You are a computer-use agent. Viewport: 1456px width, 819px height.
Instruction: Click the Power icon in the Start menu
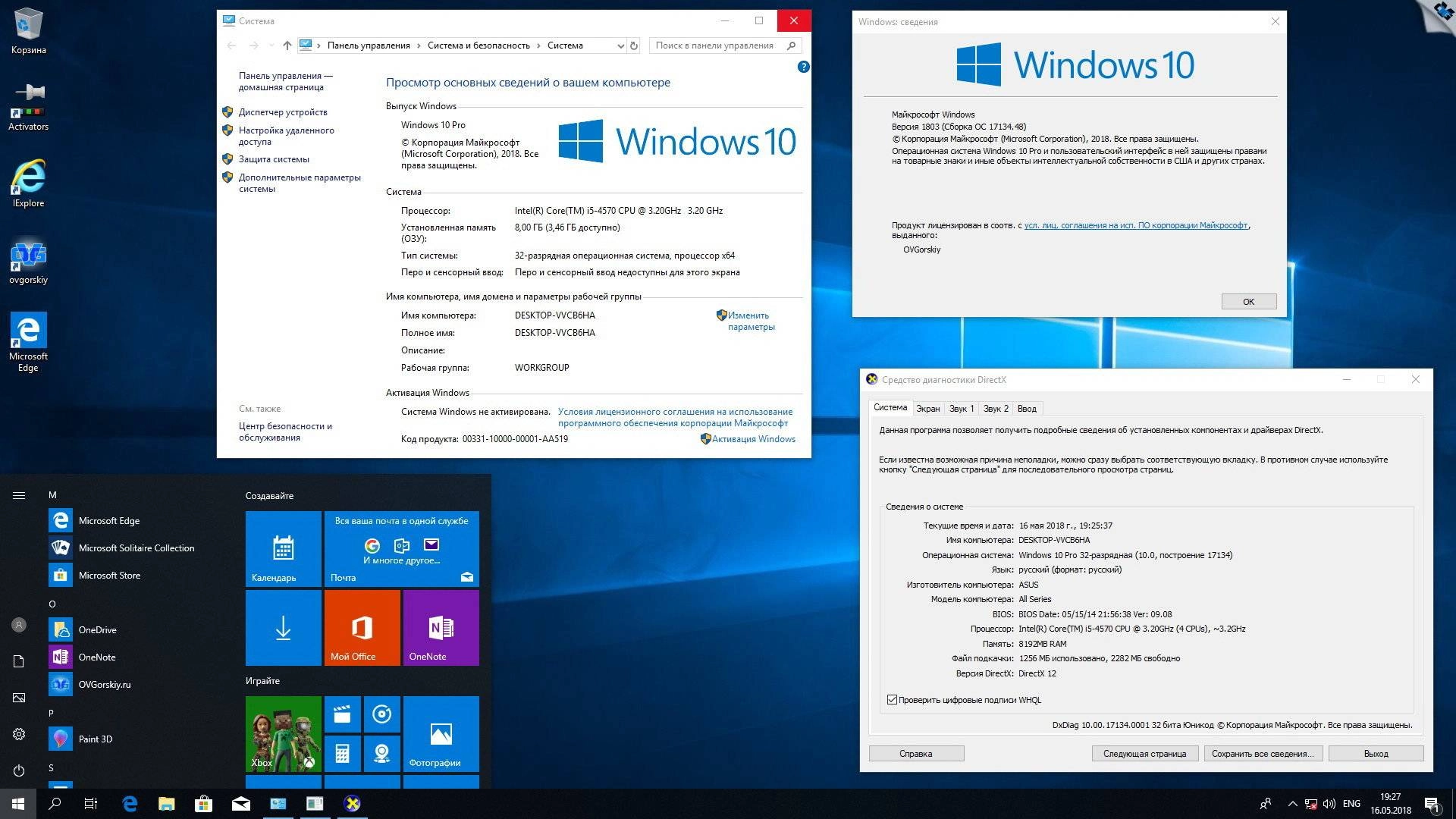(19, 770)
